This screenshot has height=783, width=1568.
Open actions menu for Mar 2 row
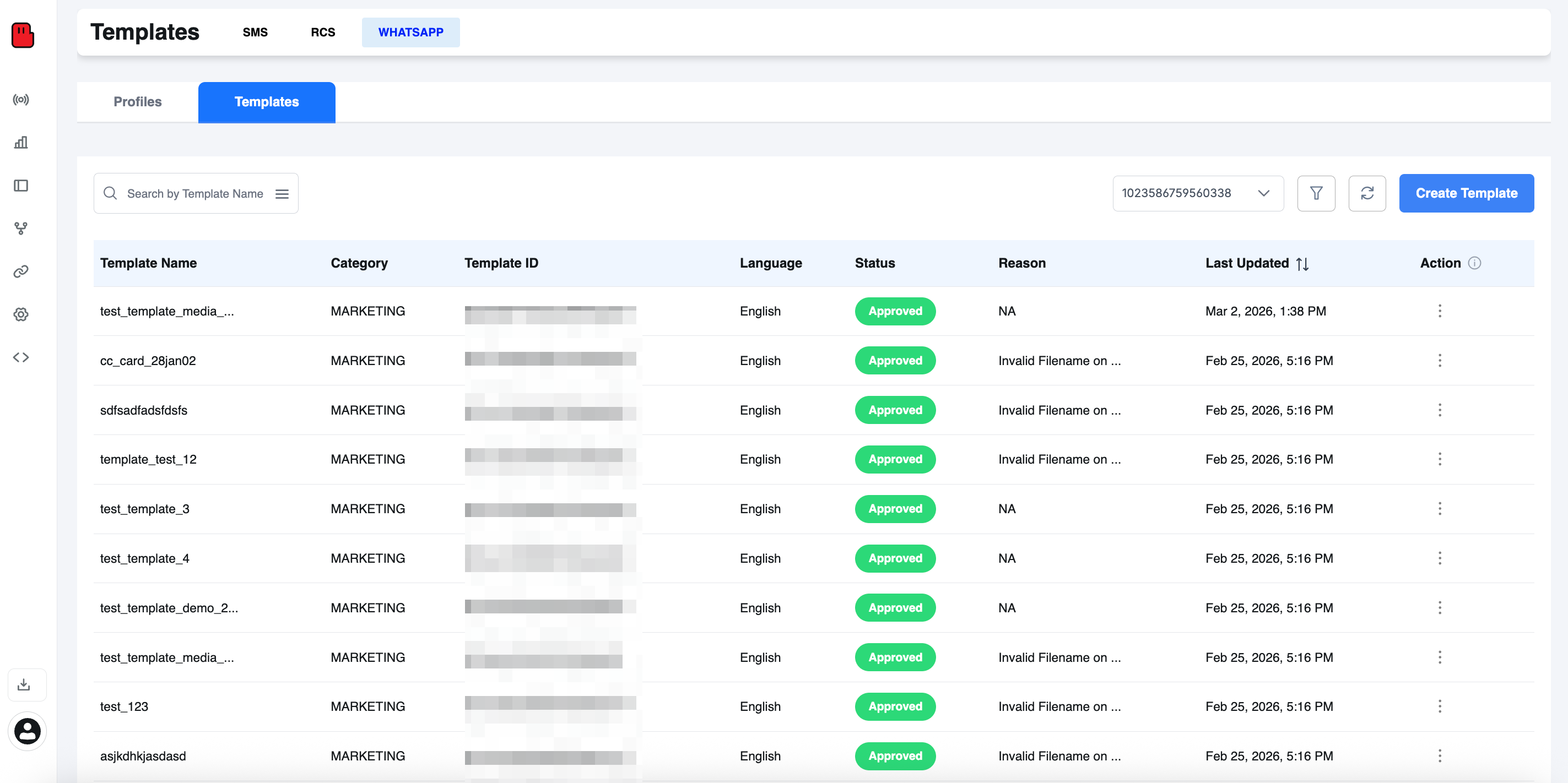tap(1440, 311)
